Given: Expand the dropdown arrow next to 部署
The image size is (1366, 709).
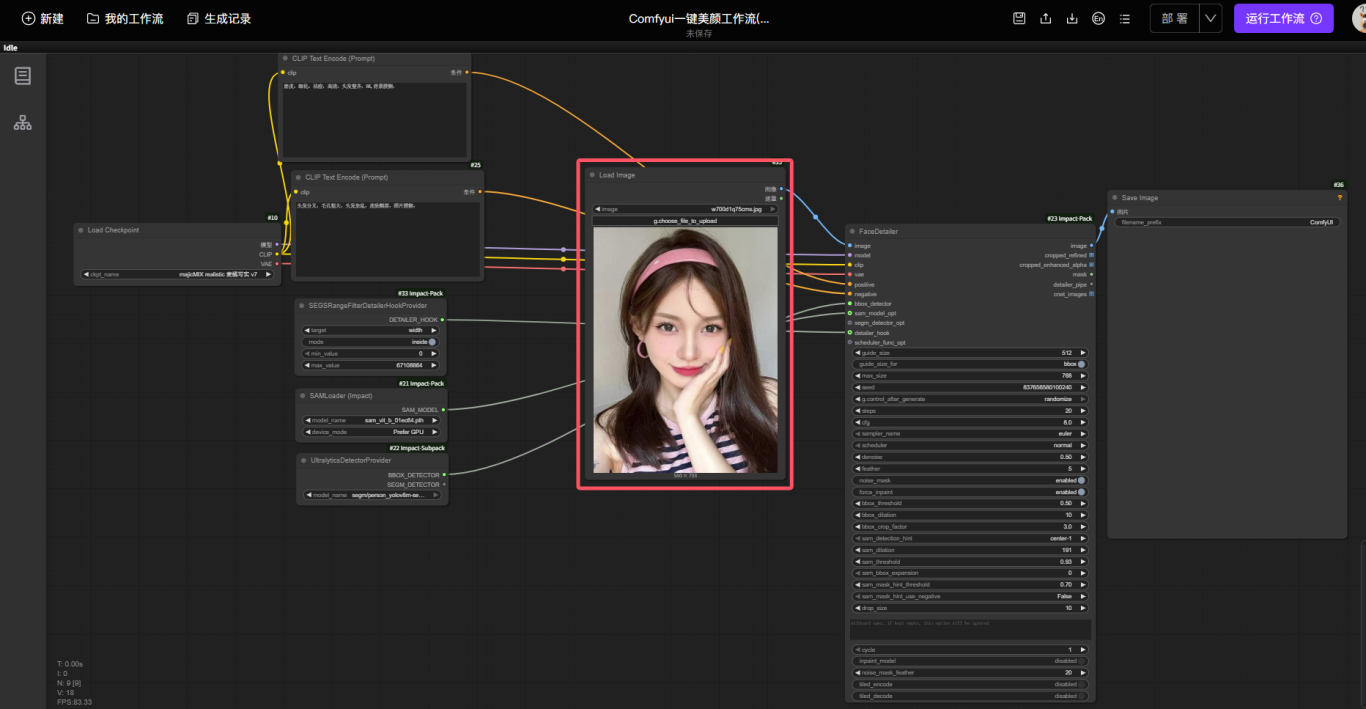Looking at the screenshot, I should point(1210,18).
